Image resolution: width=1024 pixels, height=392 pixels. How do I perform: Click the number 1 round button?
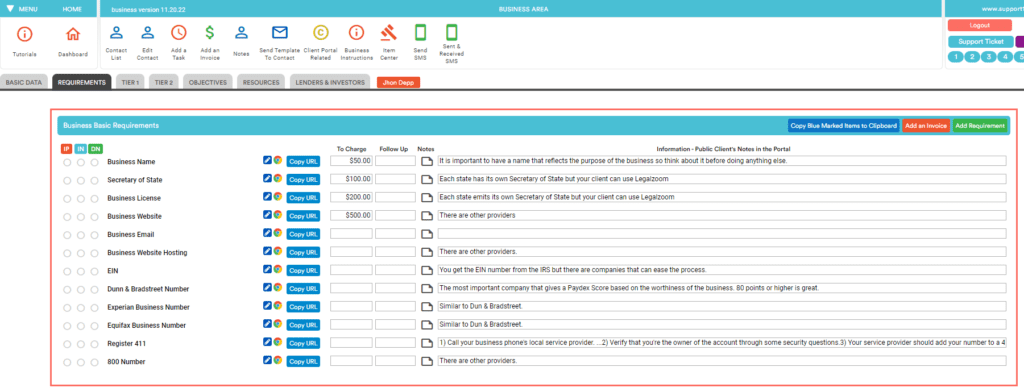[956, 57]
